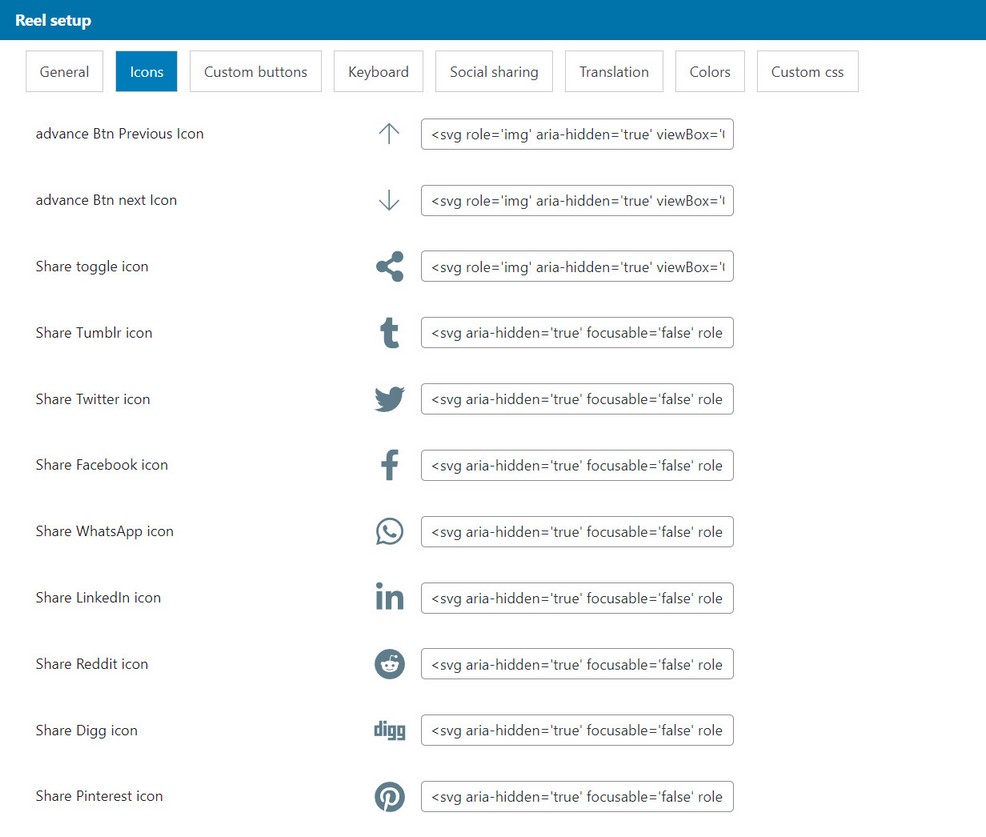Image resolution: width=986 pixels, height=837 pixels.
Task: Click the Twitter bird icon preview
Action: 389,399
